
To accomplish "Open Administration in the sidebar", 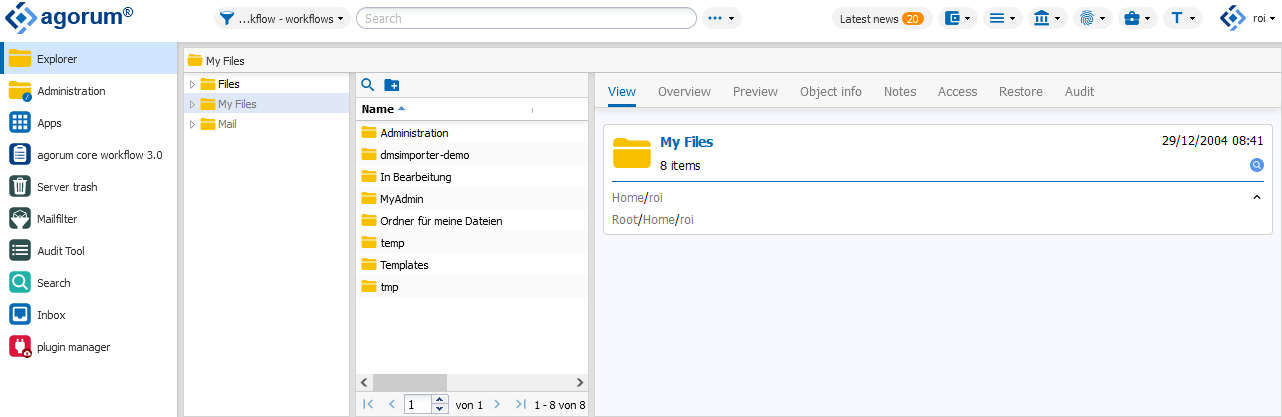I will pos(89,91).
